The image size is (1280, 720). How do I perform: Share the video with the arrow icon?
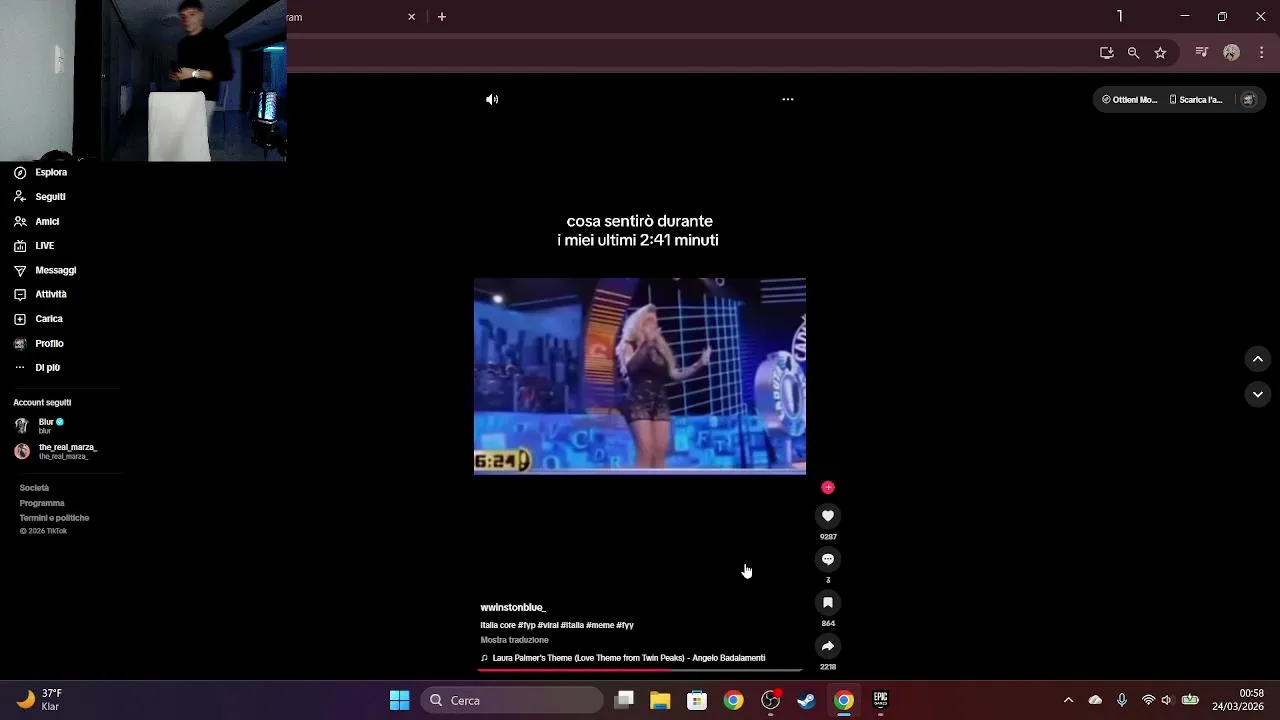(828, 646)
